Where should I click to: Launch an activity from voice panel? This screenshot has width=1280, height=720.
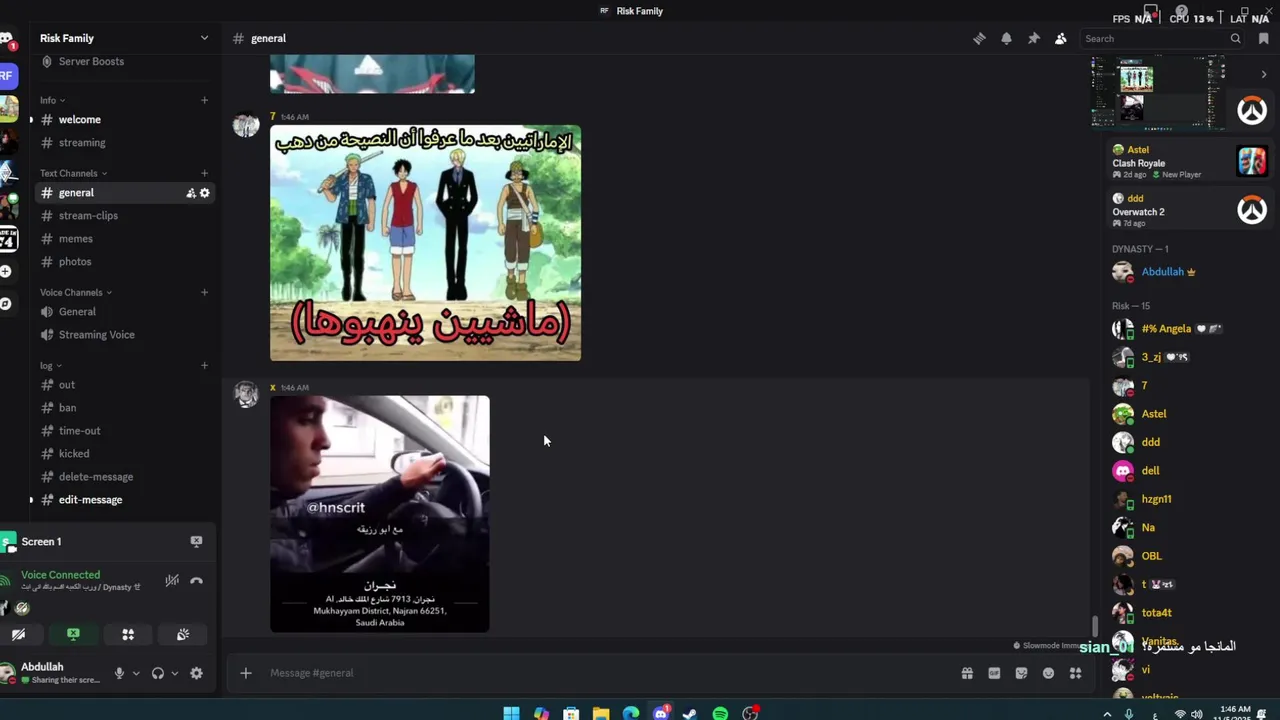click(x=128, y=634)
